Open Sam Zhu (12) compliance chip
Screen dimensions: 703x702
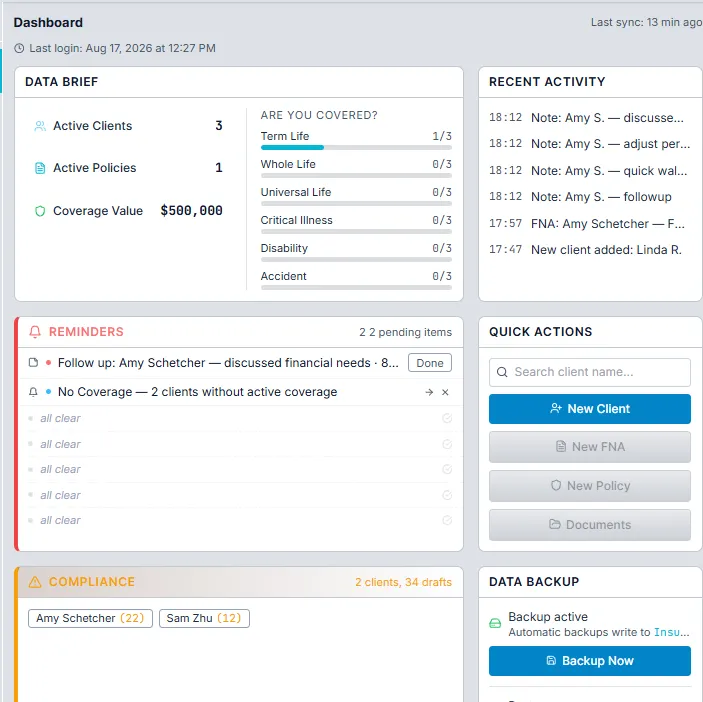tap(204, 618)
